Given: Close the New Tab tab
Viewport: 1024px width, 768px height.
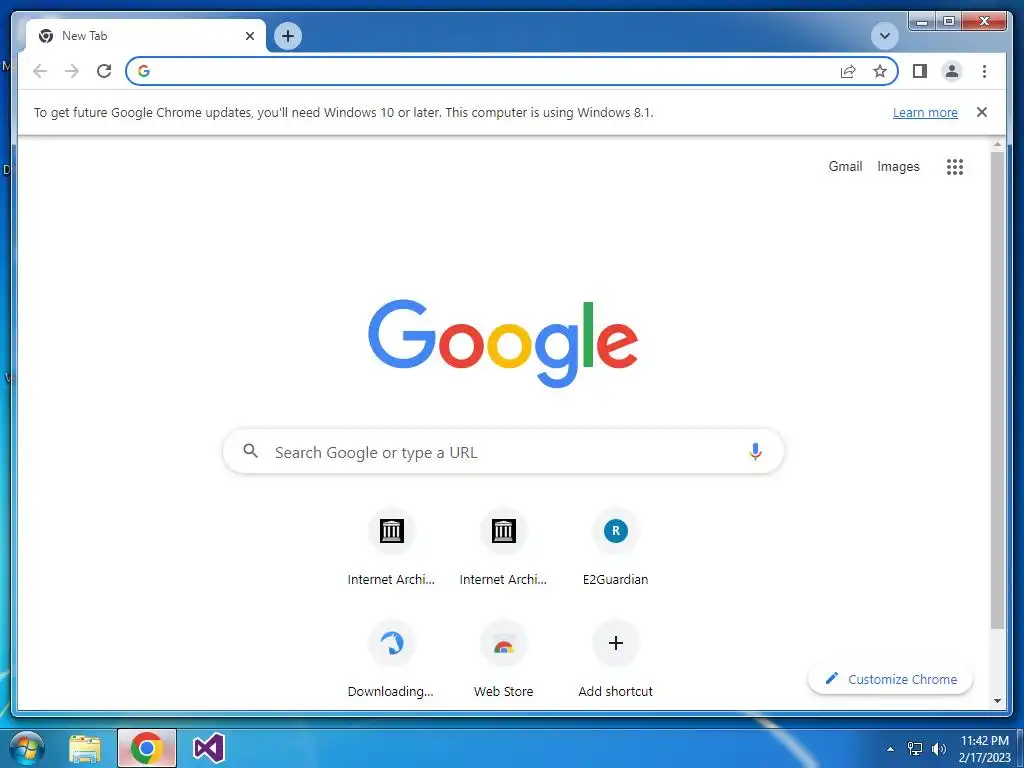Looking at the screenshot, I should pyautogui.click(x=249, y=36).
